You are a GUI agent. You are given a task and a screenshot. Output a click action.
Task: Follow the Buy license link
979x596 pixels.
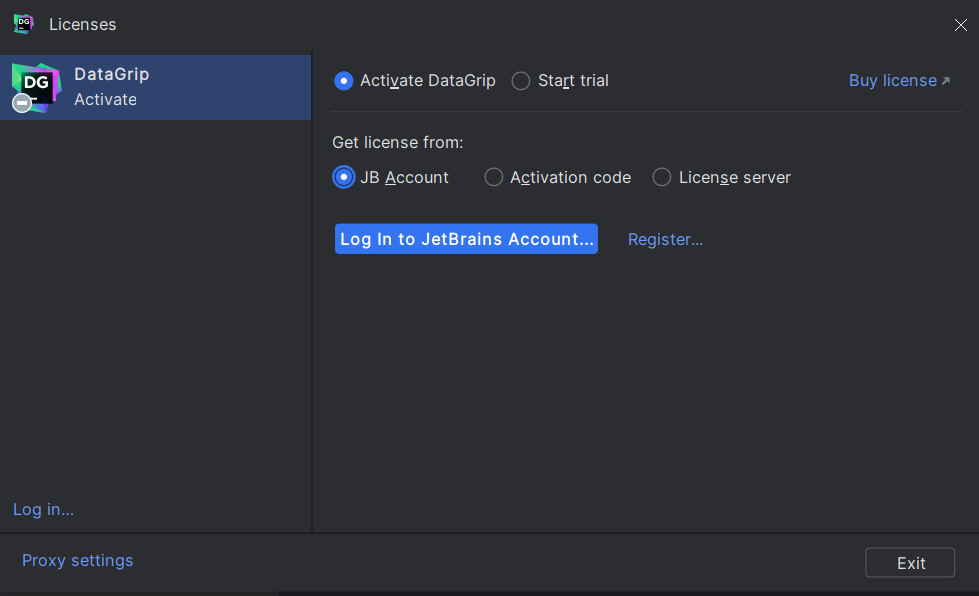click(x=892, y=81)
